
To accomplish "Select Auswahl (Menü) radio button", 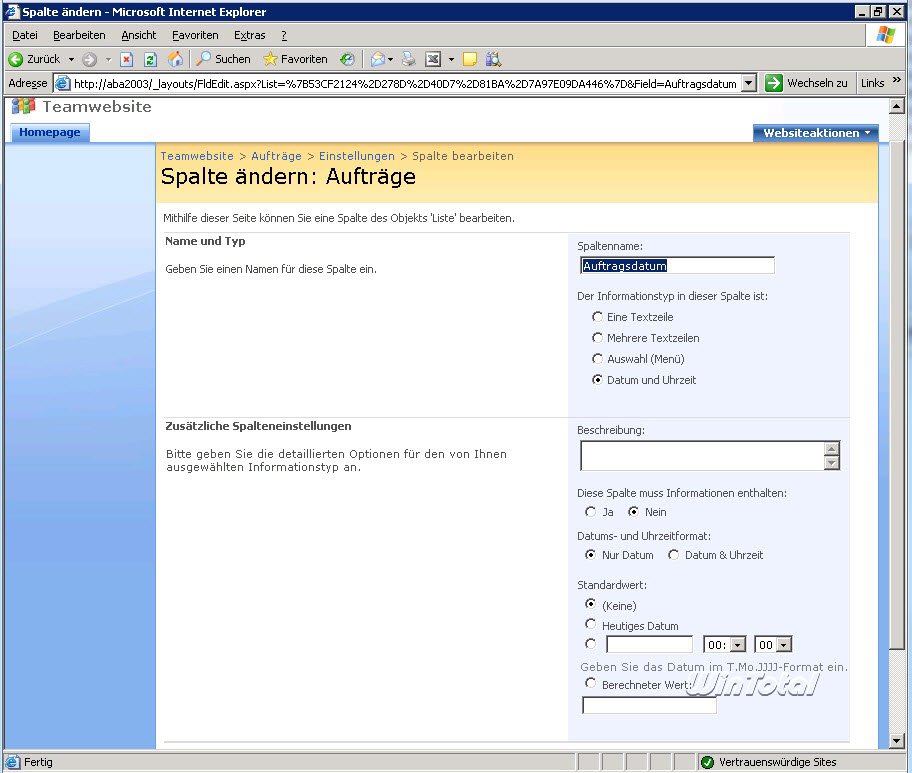I will [x=597, y=358].
